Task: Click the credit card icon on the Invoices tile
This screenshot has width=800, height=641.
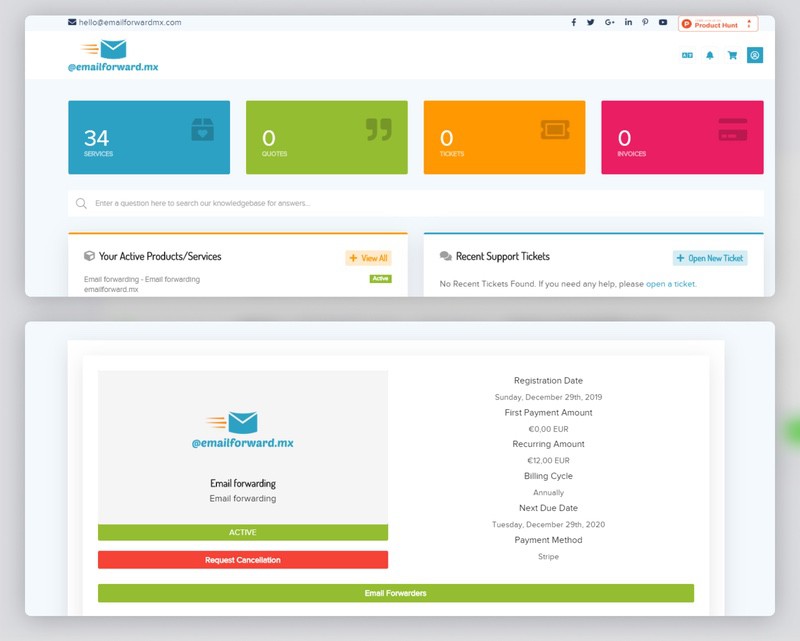Action: tap(733, 130)
